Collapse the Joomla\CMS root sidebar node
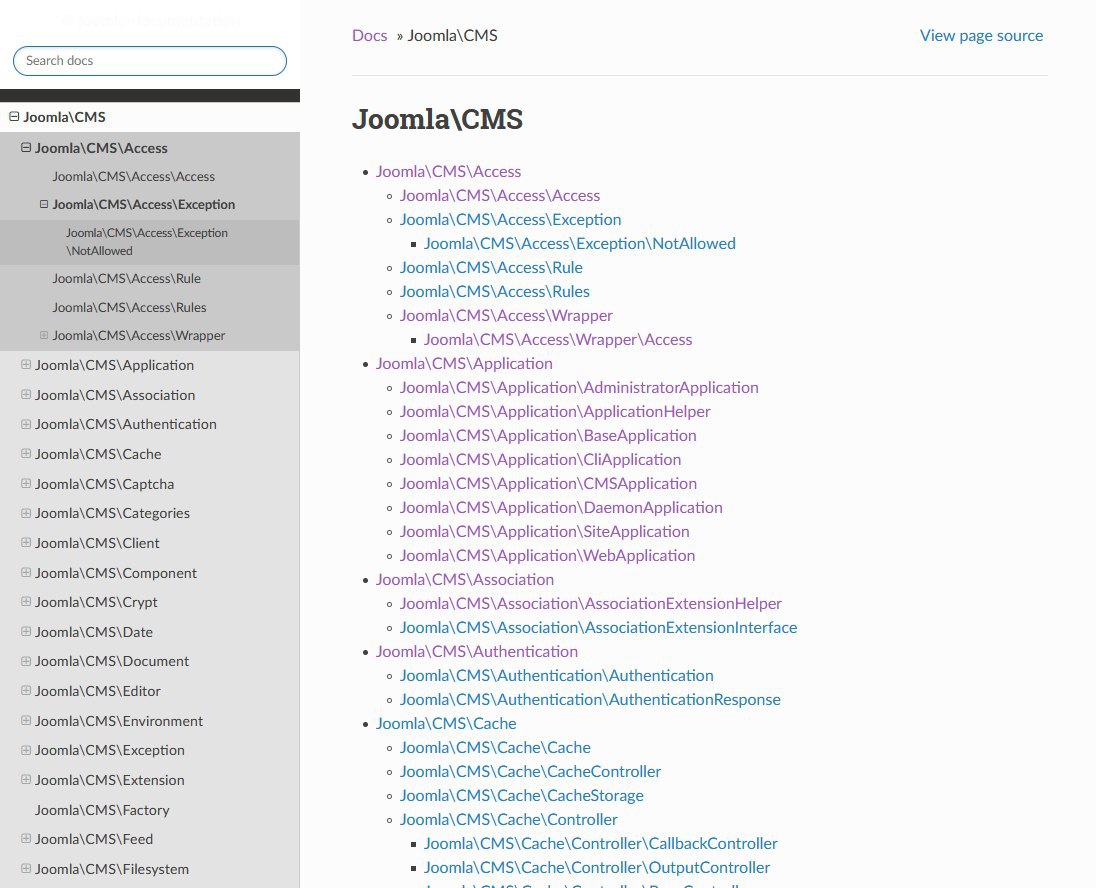1096x888 pixels. click(14, 117)
